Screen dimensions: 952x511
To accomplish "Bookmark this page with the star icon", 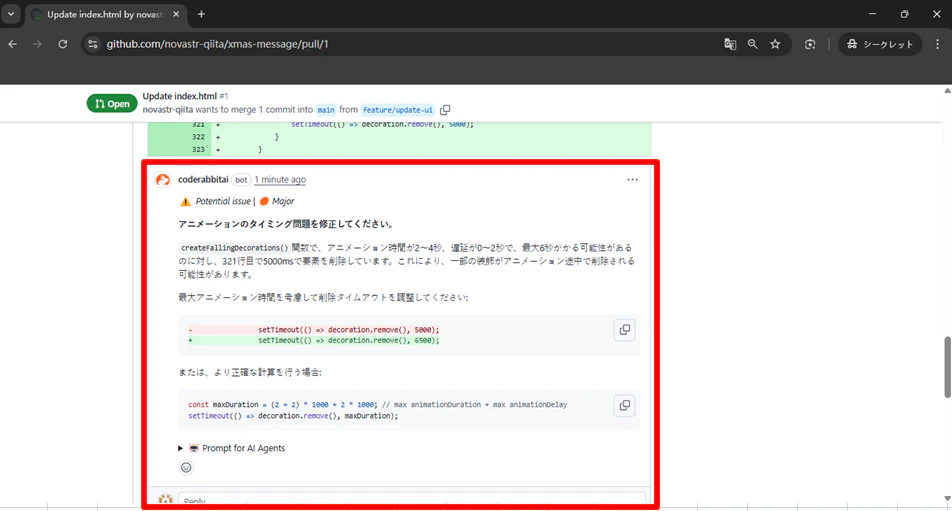I will (x=775, y=44).
